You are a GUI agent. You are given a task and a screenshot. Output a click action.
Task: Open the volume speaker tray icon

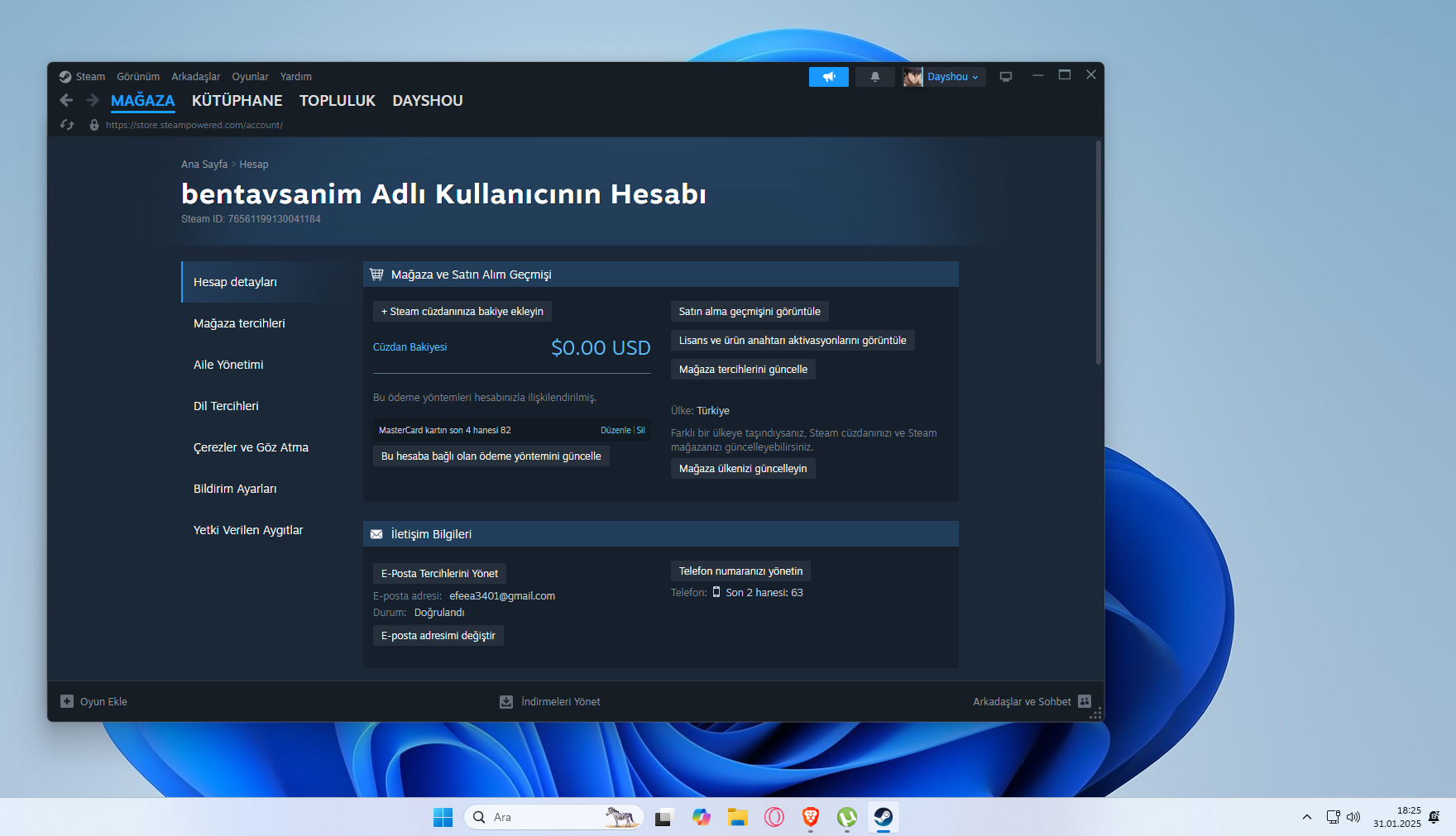(x=1353, y=817)
